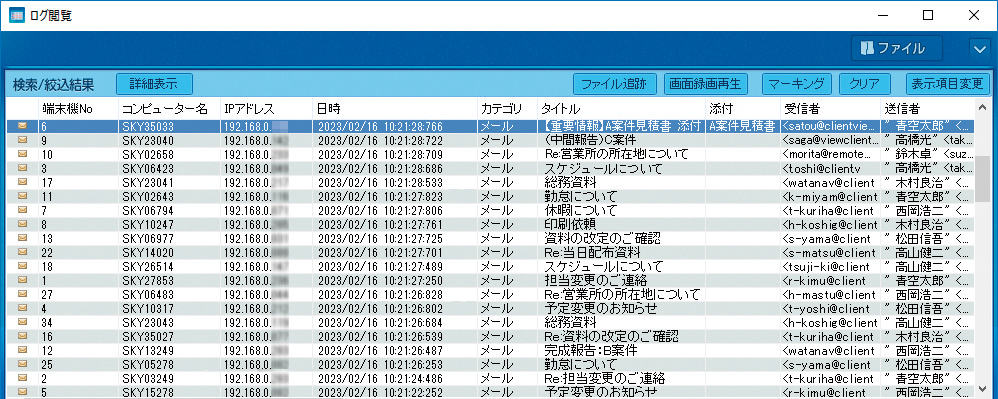
Task: Click mail icon in row SKY35033
Action: (22, 126)
